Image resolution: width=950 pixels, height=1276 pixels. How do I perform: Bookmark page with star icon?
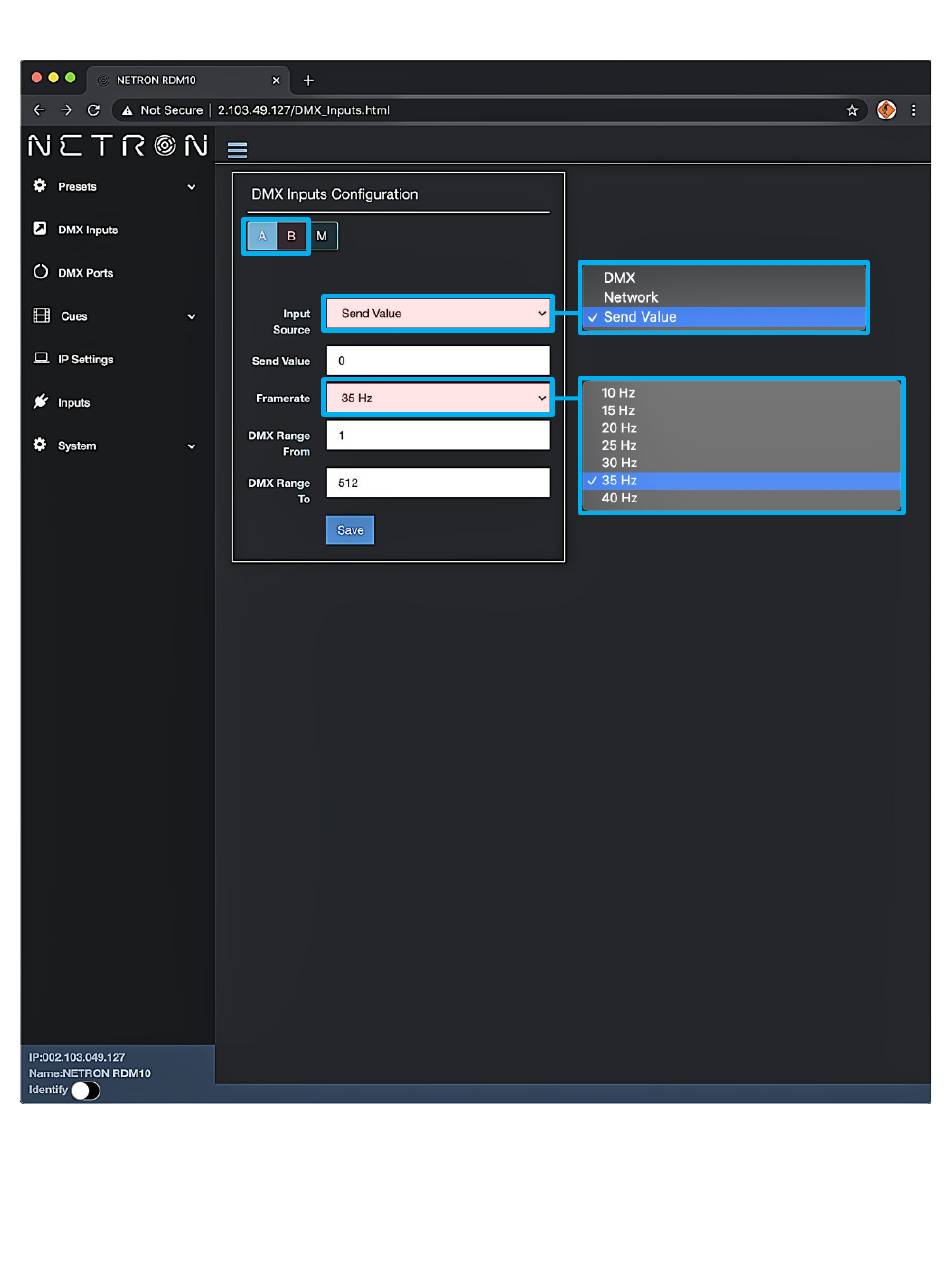(852, 110)
